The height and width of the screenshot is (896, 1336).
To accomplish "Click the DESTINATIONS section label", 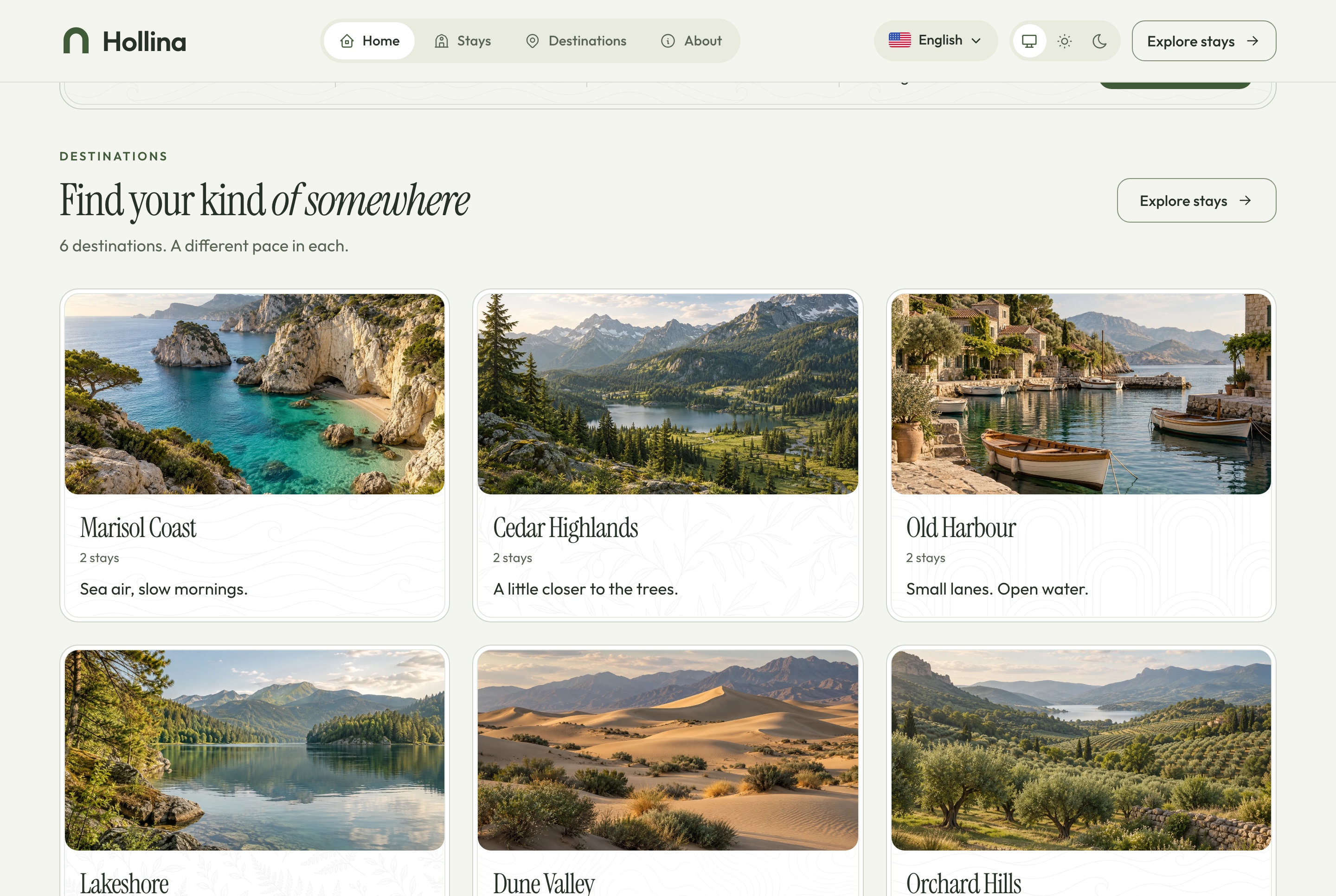I will (114, 157).
